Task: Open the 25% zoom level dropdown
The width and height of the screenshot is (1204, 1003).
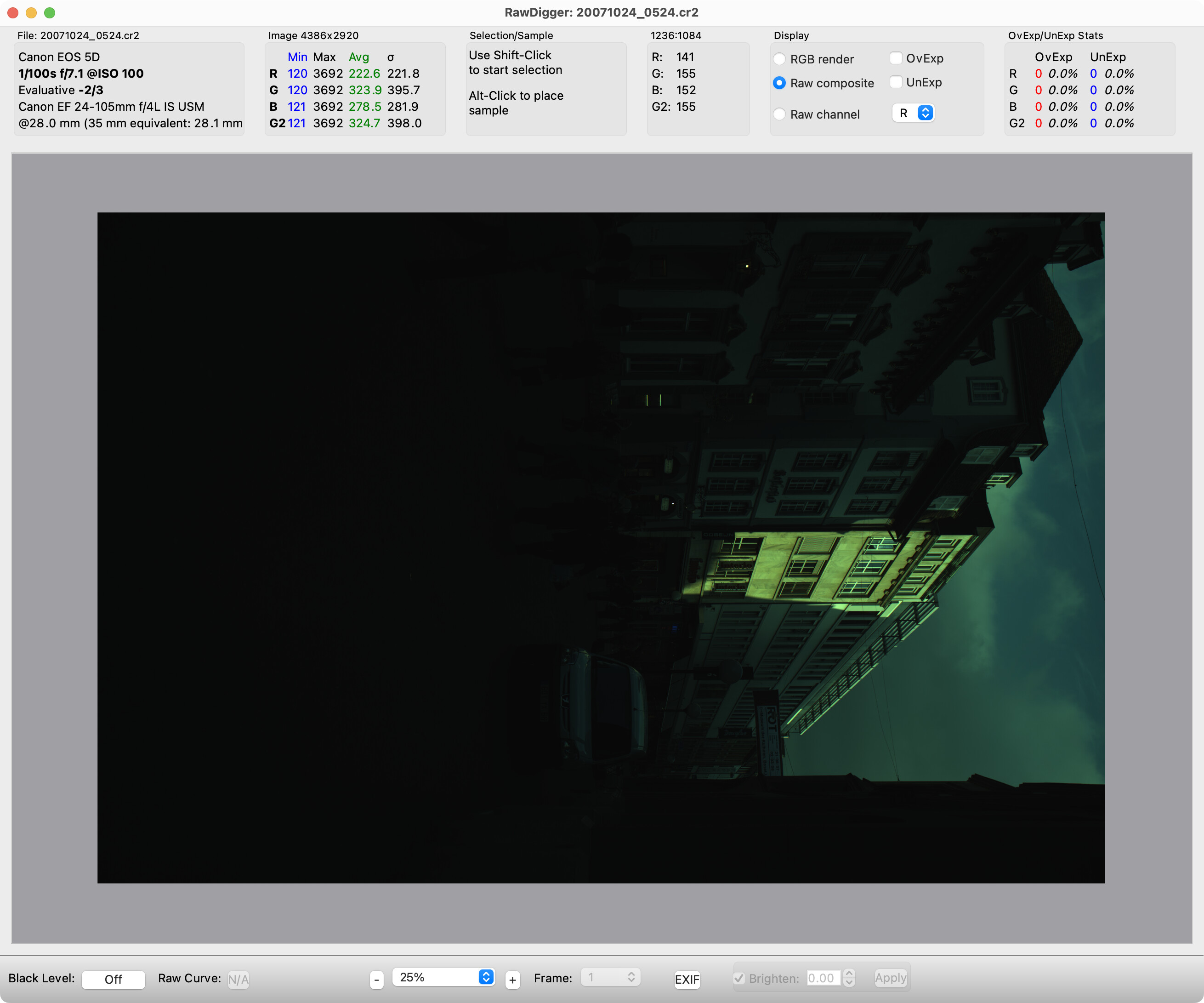Action: point(443,977)
